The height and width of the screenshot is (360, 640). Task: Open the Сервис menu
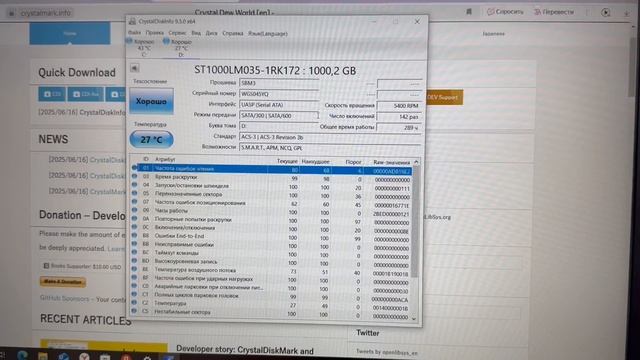coord(177,33)
